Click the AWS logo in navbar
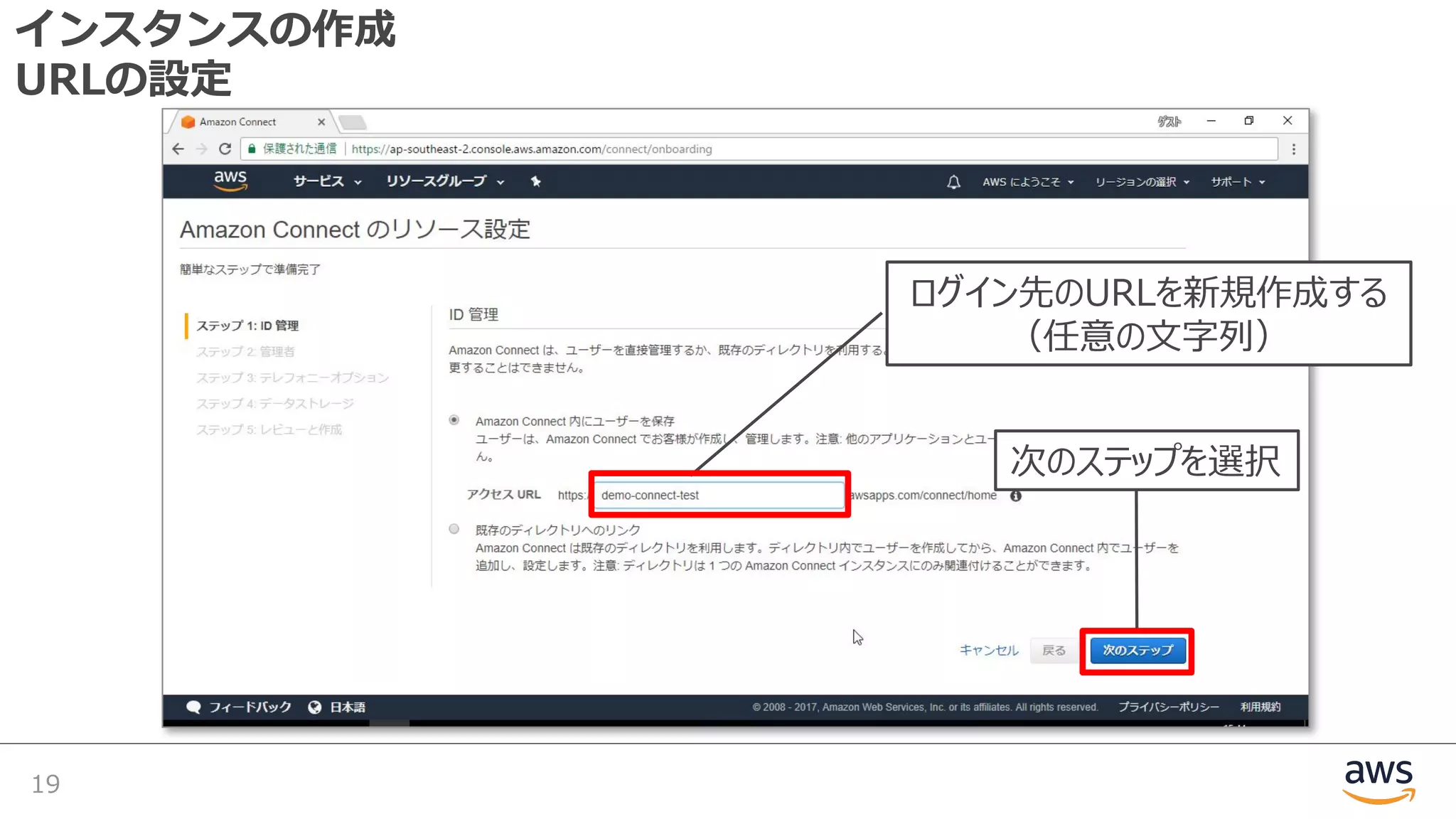The width and height of the screenshot is (1456, 819). click(230, 181)
